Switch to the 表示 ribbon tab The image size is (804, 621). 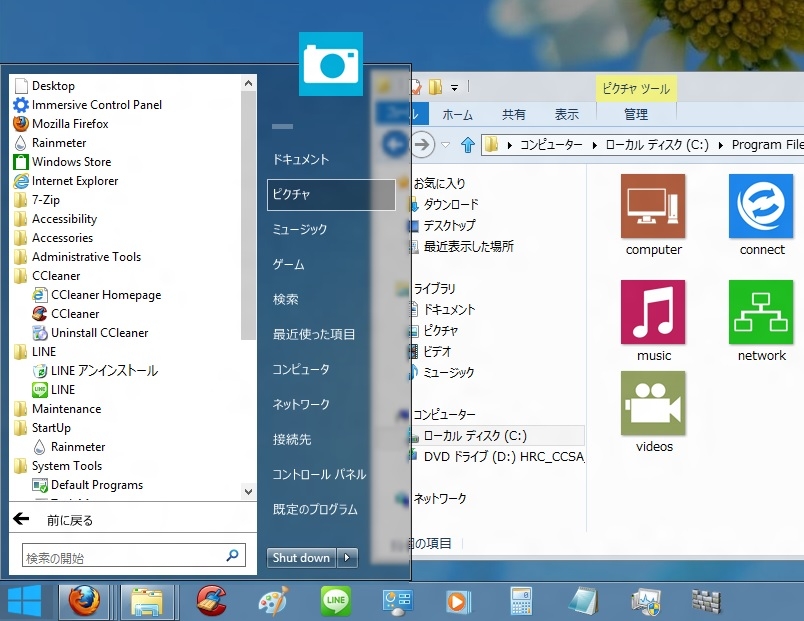[x=567, y=115]
